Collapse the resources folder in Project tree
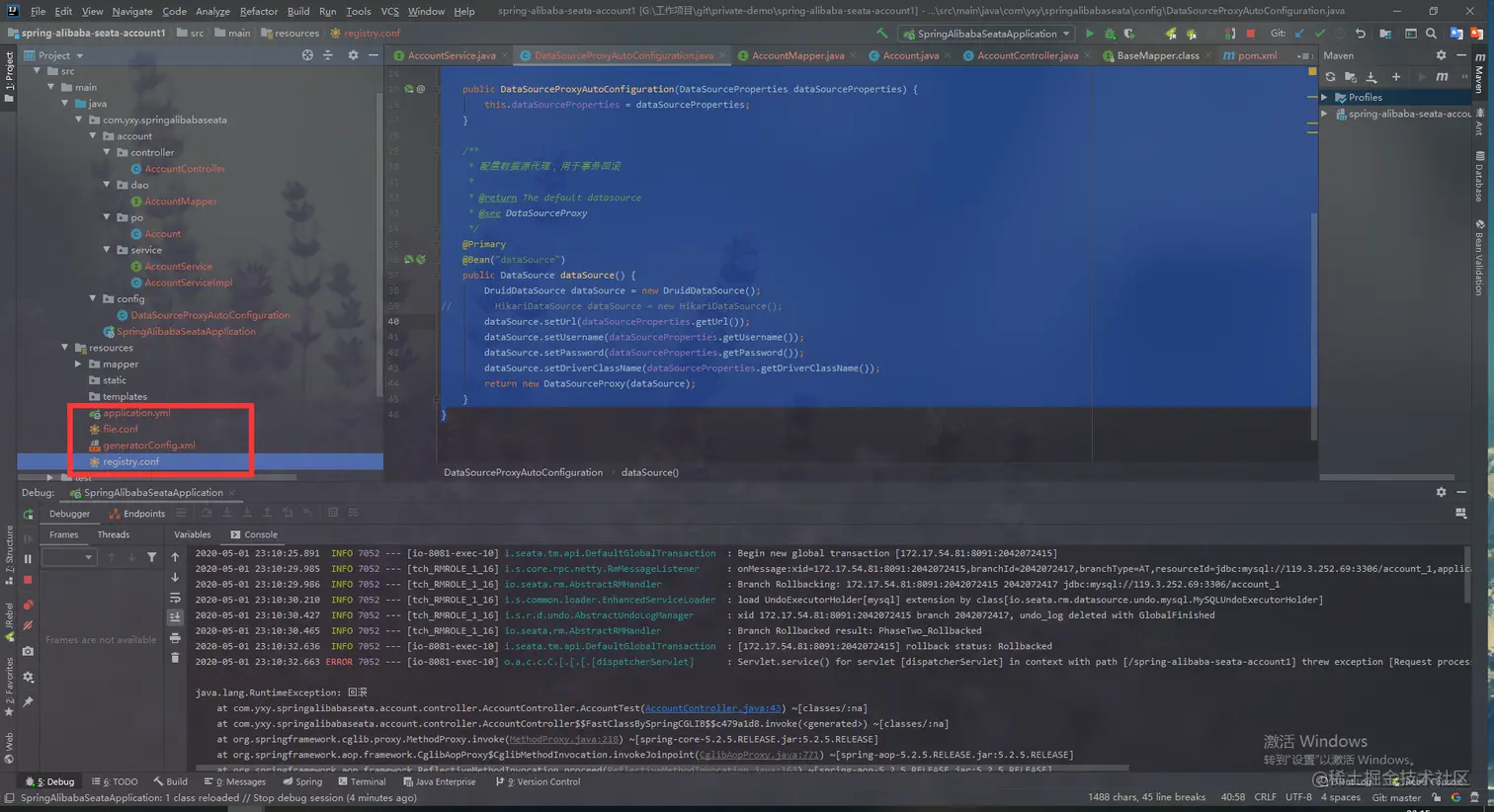The image size is (1494, 812). point(65,348)
